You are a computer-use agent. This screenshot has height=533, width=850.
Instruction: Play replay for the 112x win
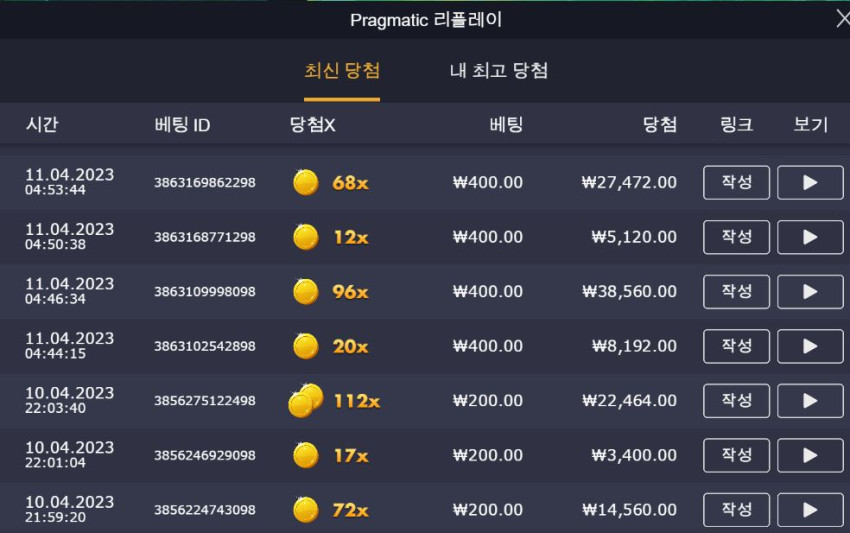click(x=810, y=401)
